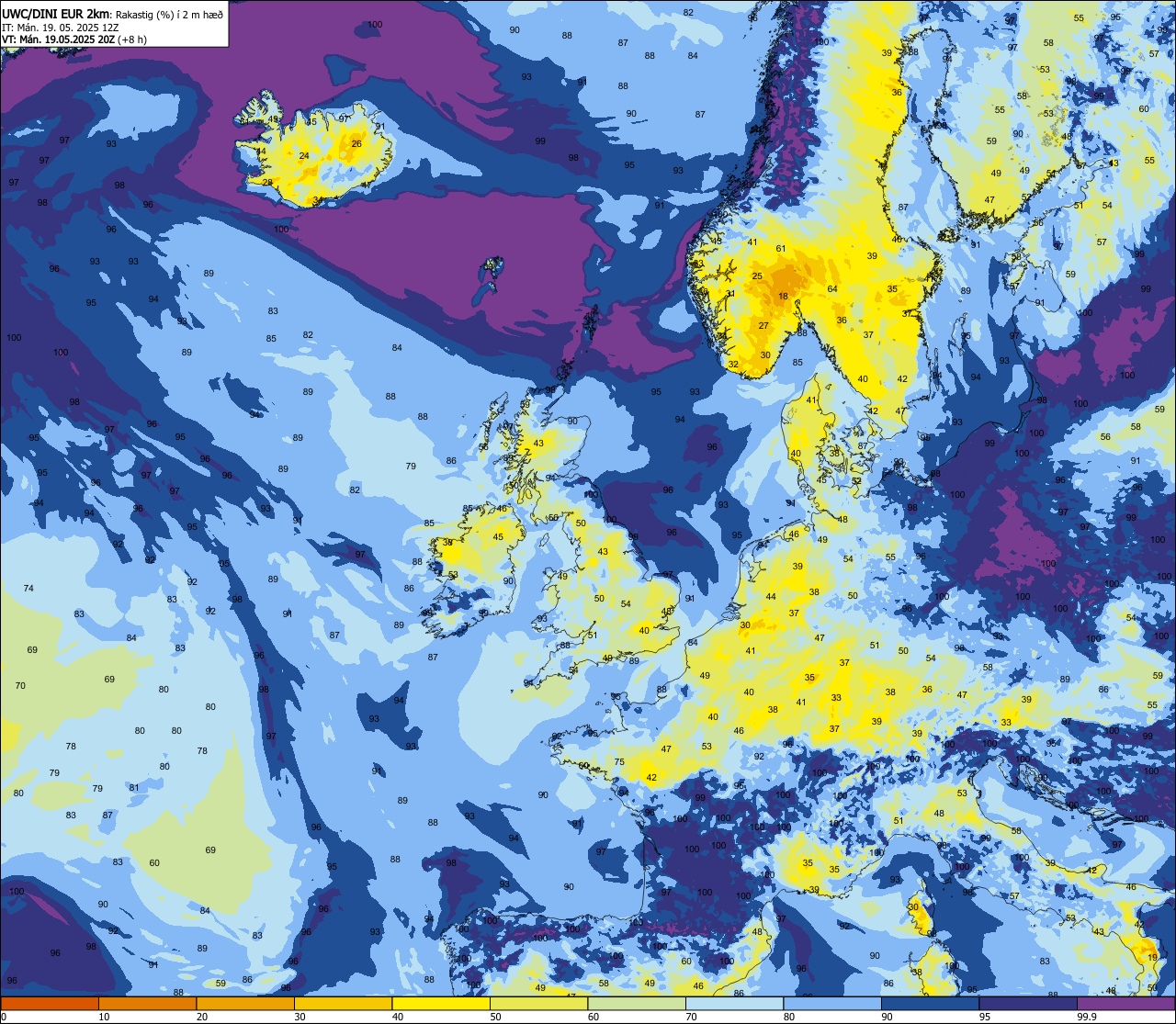Select the indigo 95–99.9 legend swatch
The height and width of the screenshot is (1024, 1176).
point(1028,1003)
